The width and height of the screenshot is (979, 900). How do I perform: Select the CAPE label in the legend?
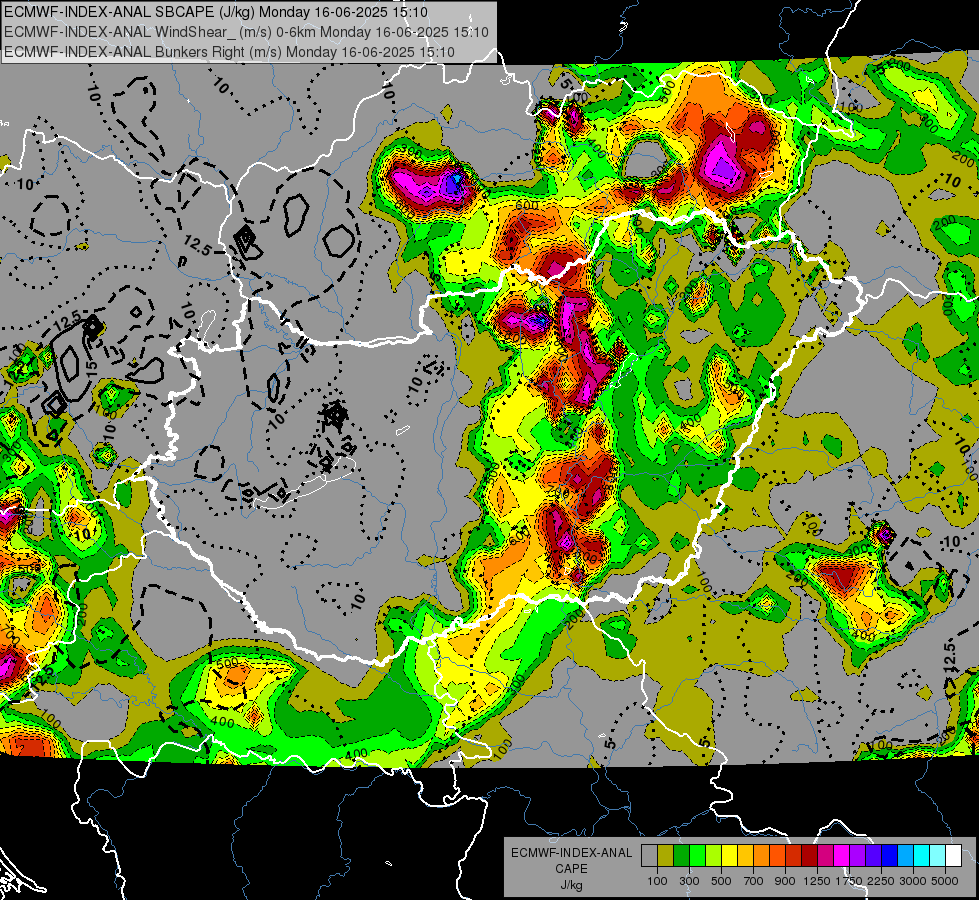[x=571, y=869]
